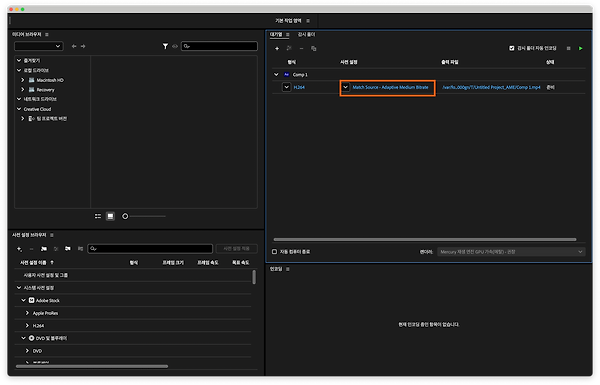Click the default workspace tab at top

288,21
